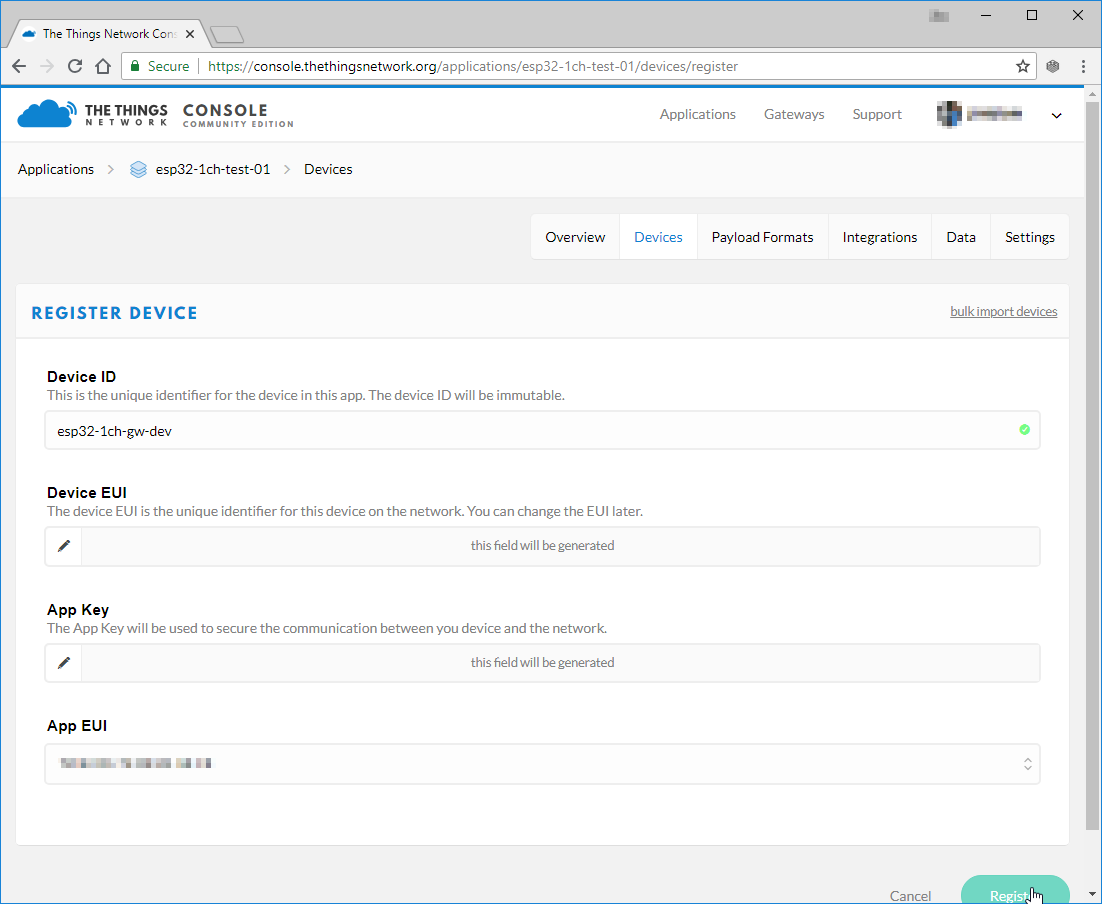Open the App EUI selector dropdown
The width and height of the screenshot is (1102, 904).
(543, 764)
